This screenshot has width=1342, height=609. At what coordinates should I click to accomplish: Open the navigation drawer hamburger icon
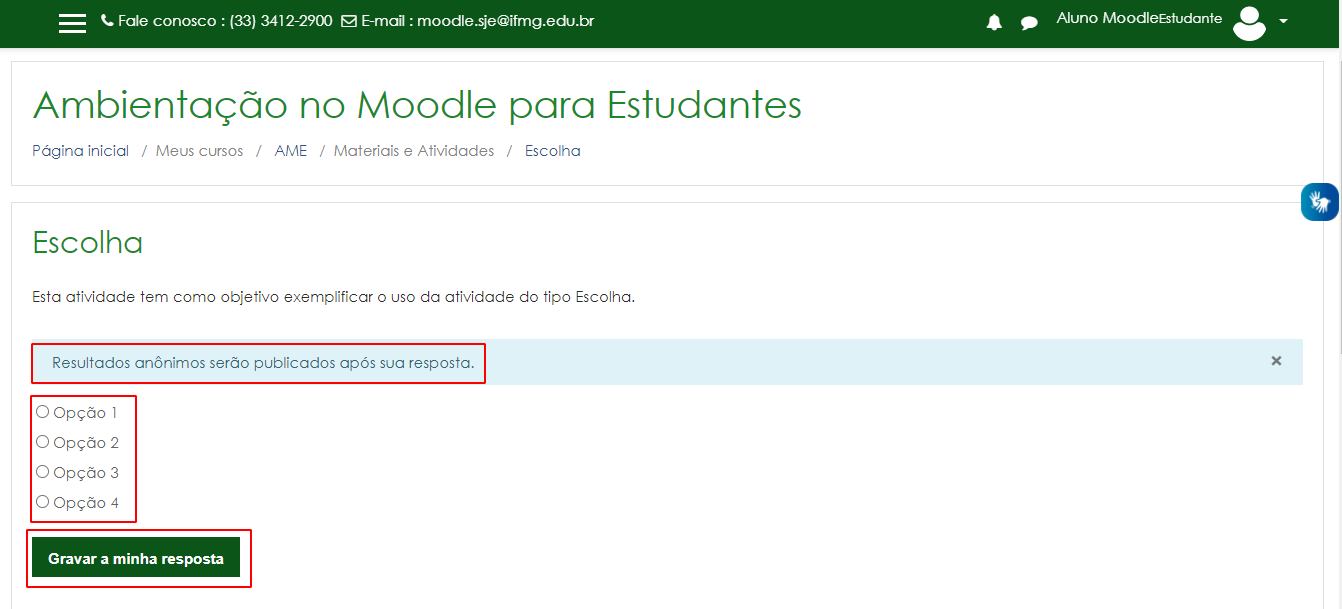71,22
